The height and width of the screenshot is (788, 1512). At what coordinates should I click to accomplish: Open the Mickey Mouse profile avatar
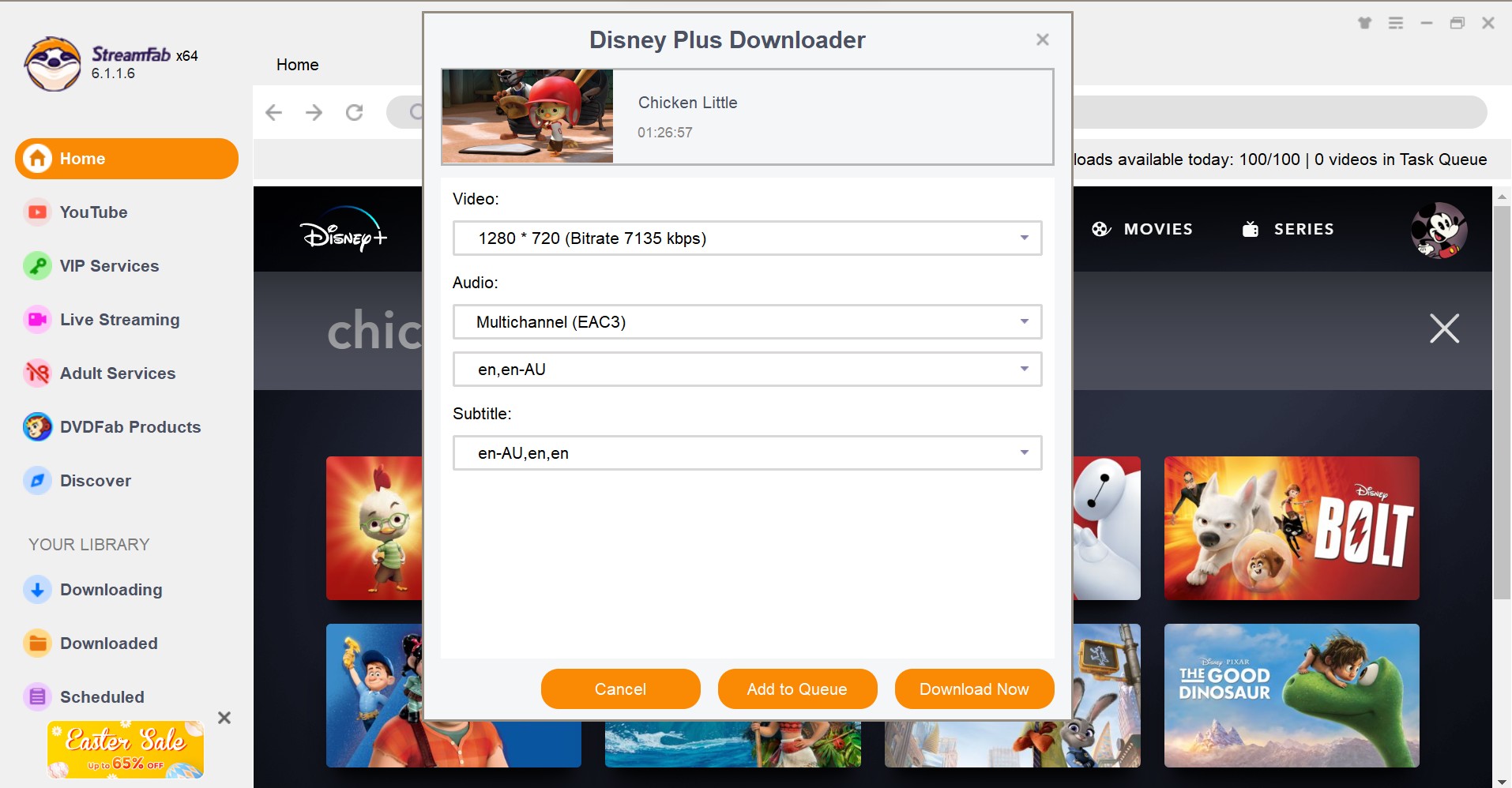[1439, 230]
